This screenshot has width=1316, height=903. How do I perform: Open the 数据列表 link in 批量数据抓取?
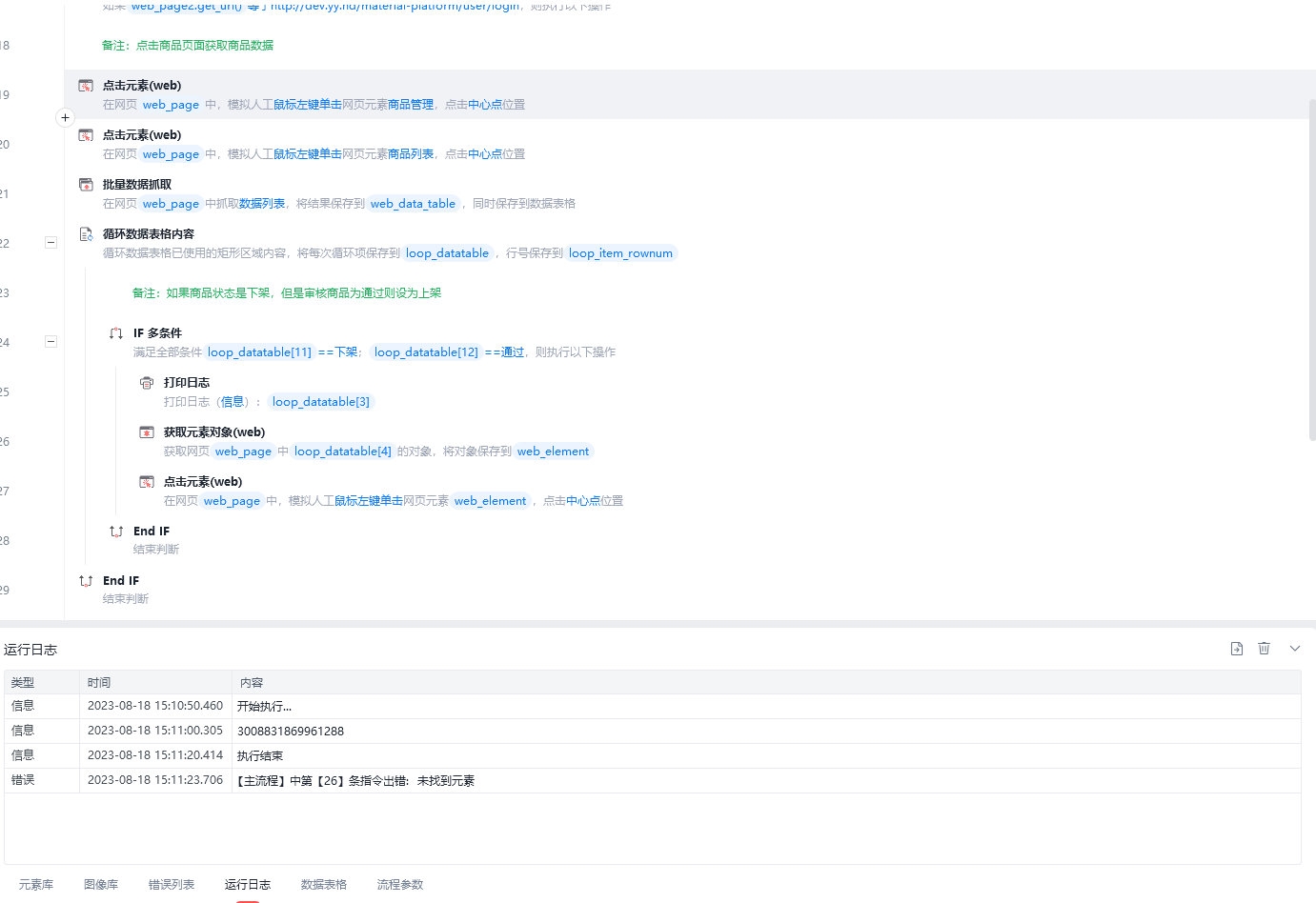click(x=262, y=204)
